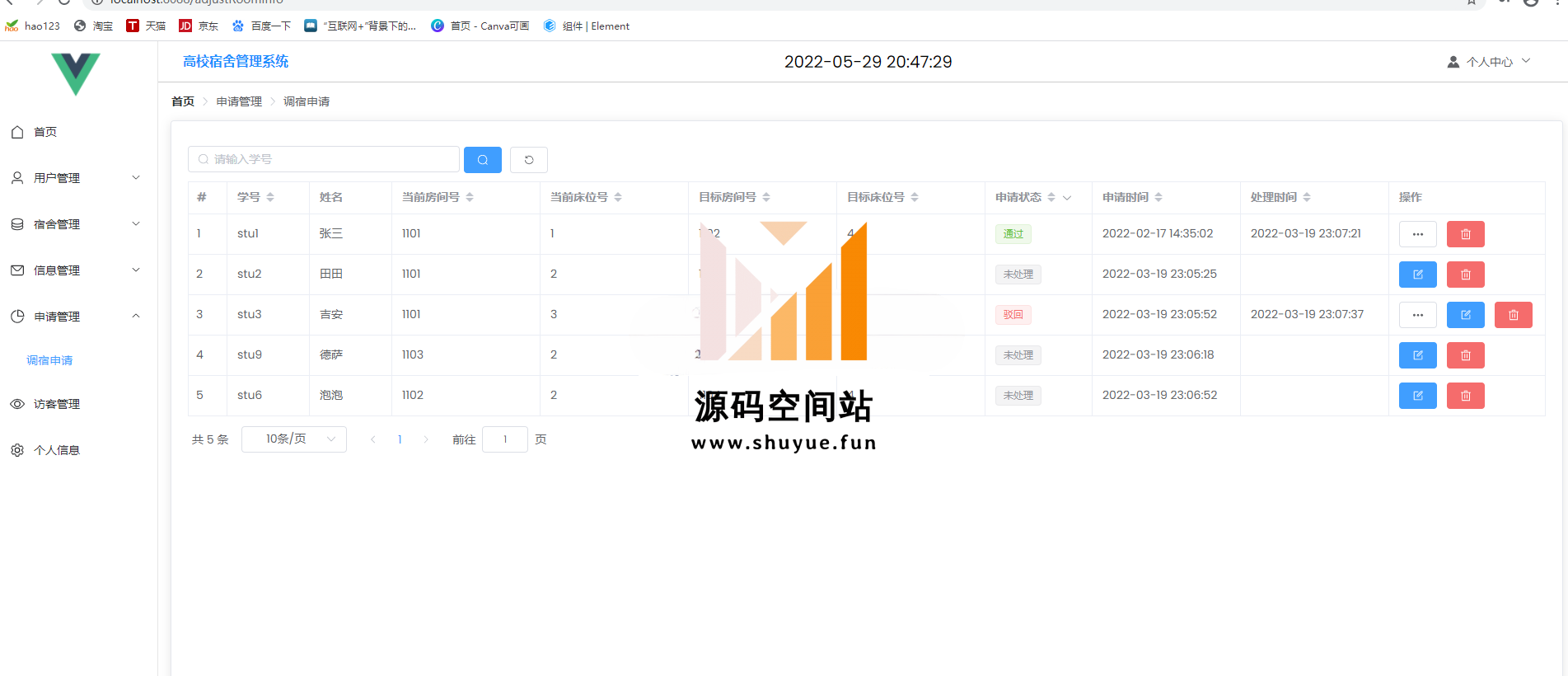Image resolution: width=1568 pixels, height=676 pixels.
Task: Open 组件 | Element bookmark
Action: pos(587,26)
